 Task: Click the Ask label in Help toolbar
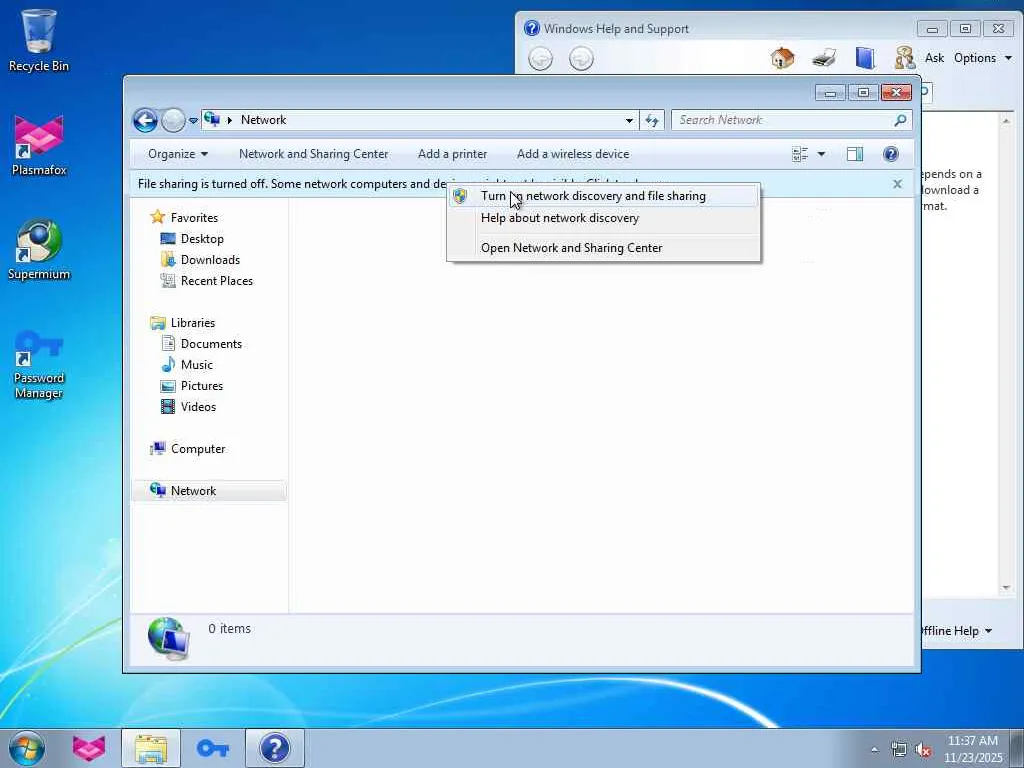934,58
